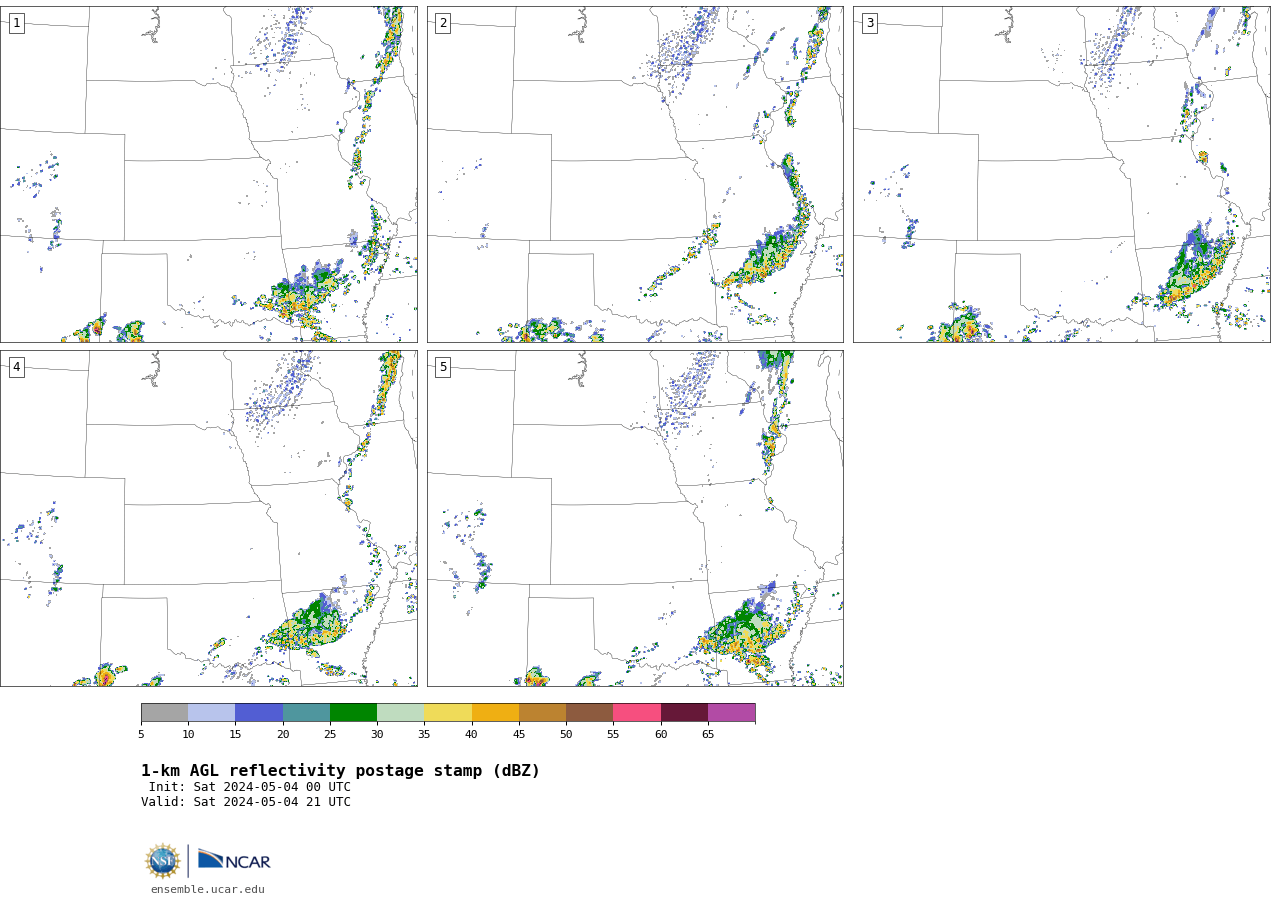Click the brown 50-55 dBZ swatch
The image size is (1280, 901).
(x=589, y=713)
